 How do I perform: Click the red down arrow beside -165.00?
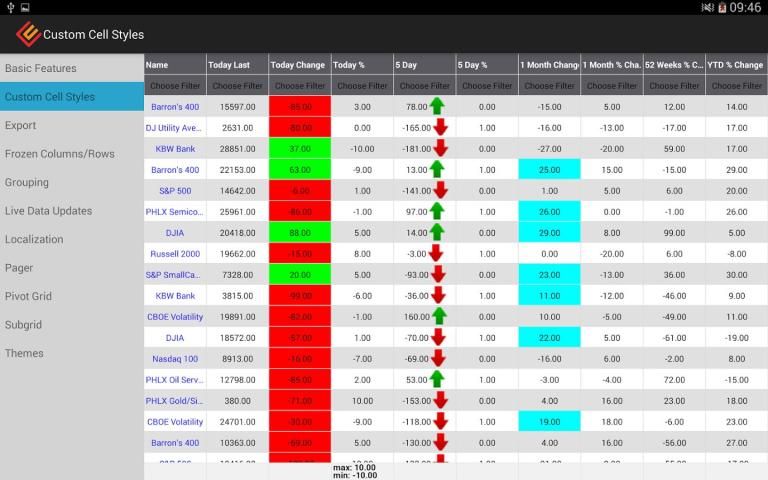click(x=440, y=128)
